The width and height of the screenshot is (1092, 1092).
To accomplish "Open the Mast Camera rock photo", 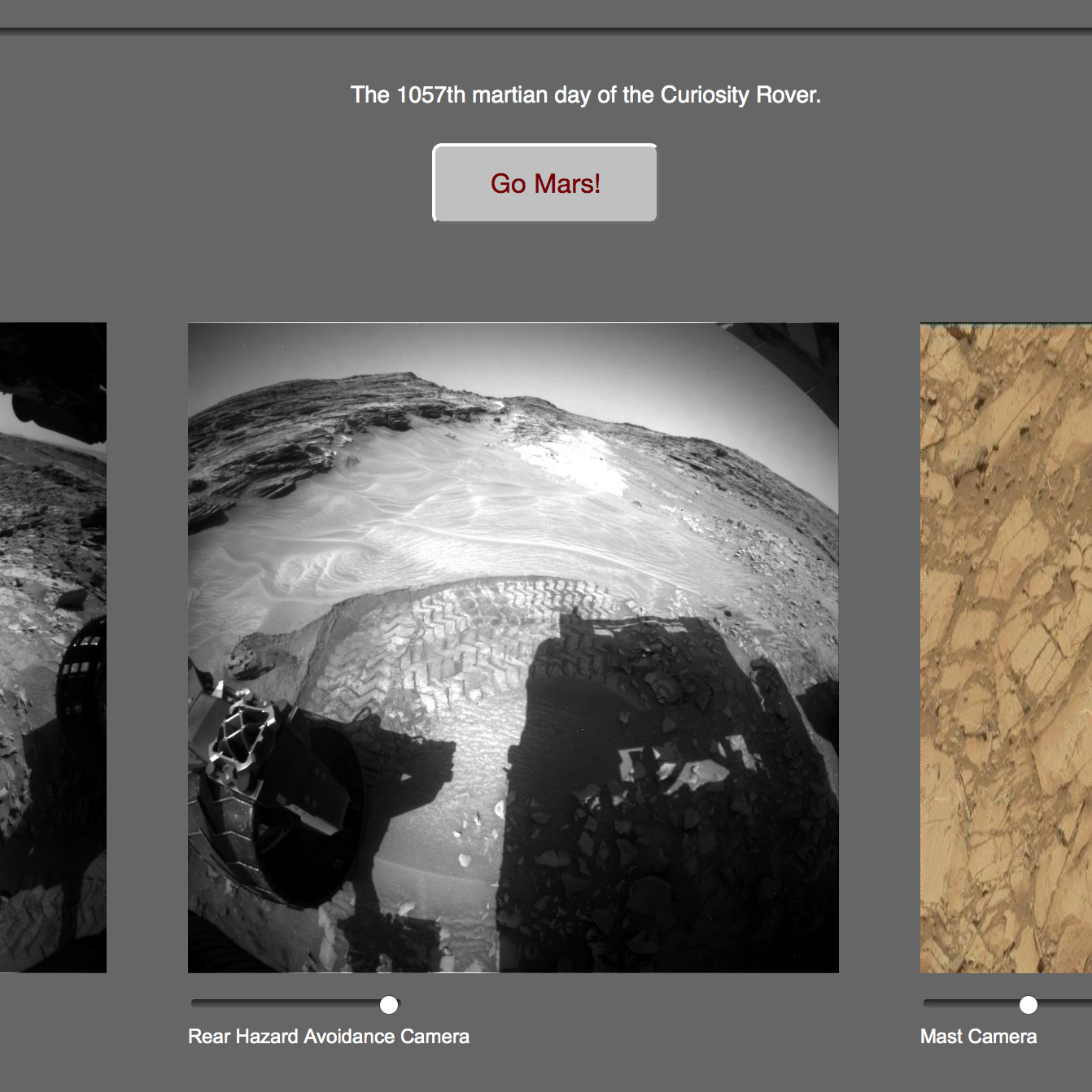I will [x=1006, y=648].
